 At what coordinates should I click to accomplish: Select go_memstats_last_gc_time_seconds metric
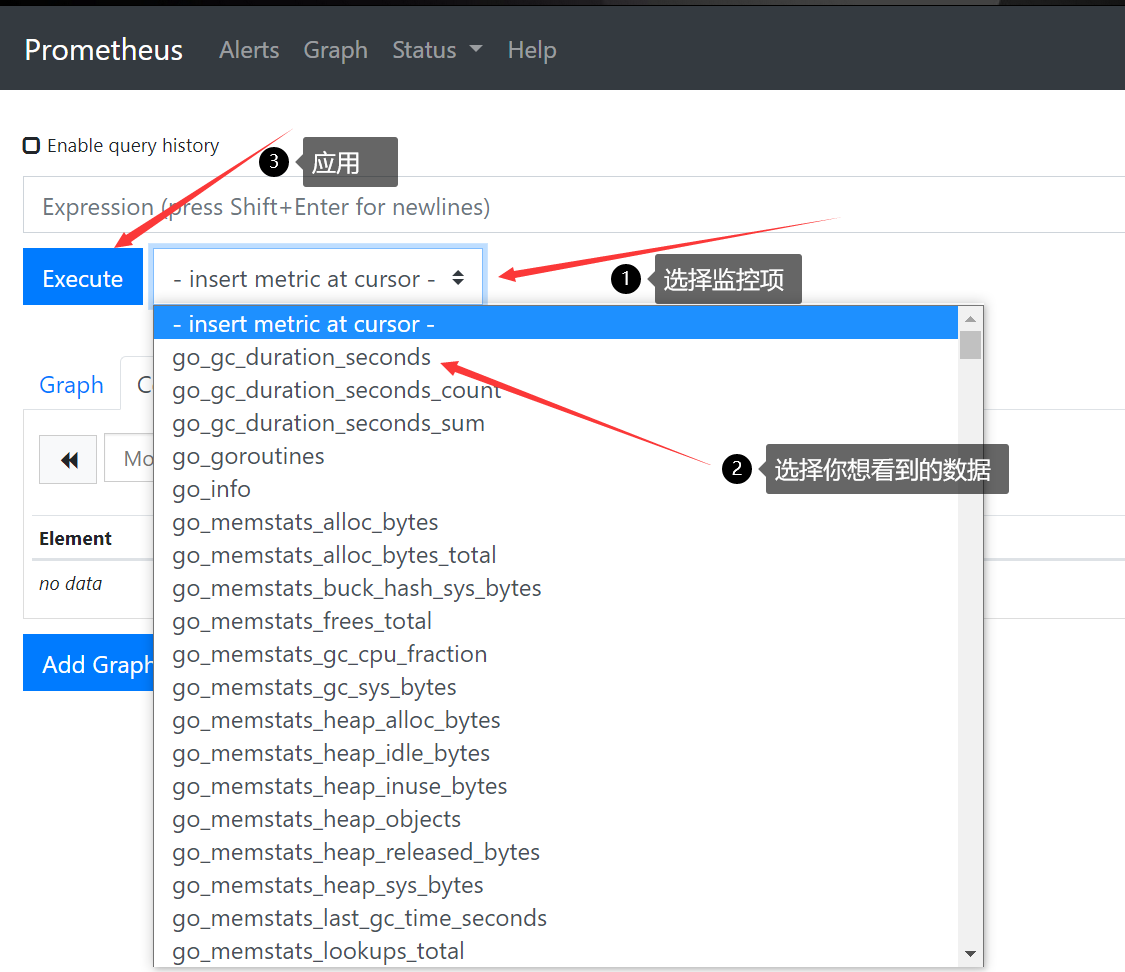556,917
